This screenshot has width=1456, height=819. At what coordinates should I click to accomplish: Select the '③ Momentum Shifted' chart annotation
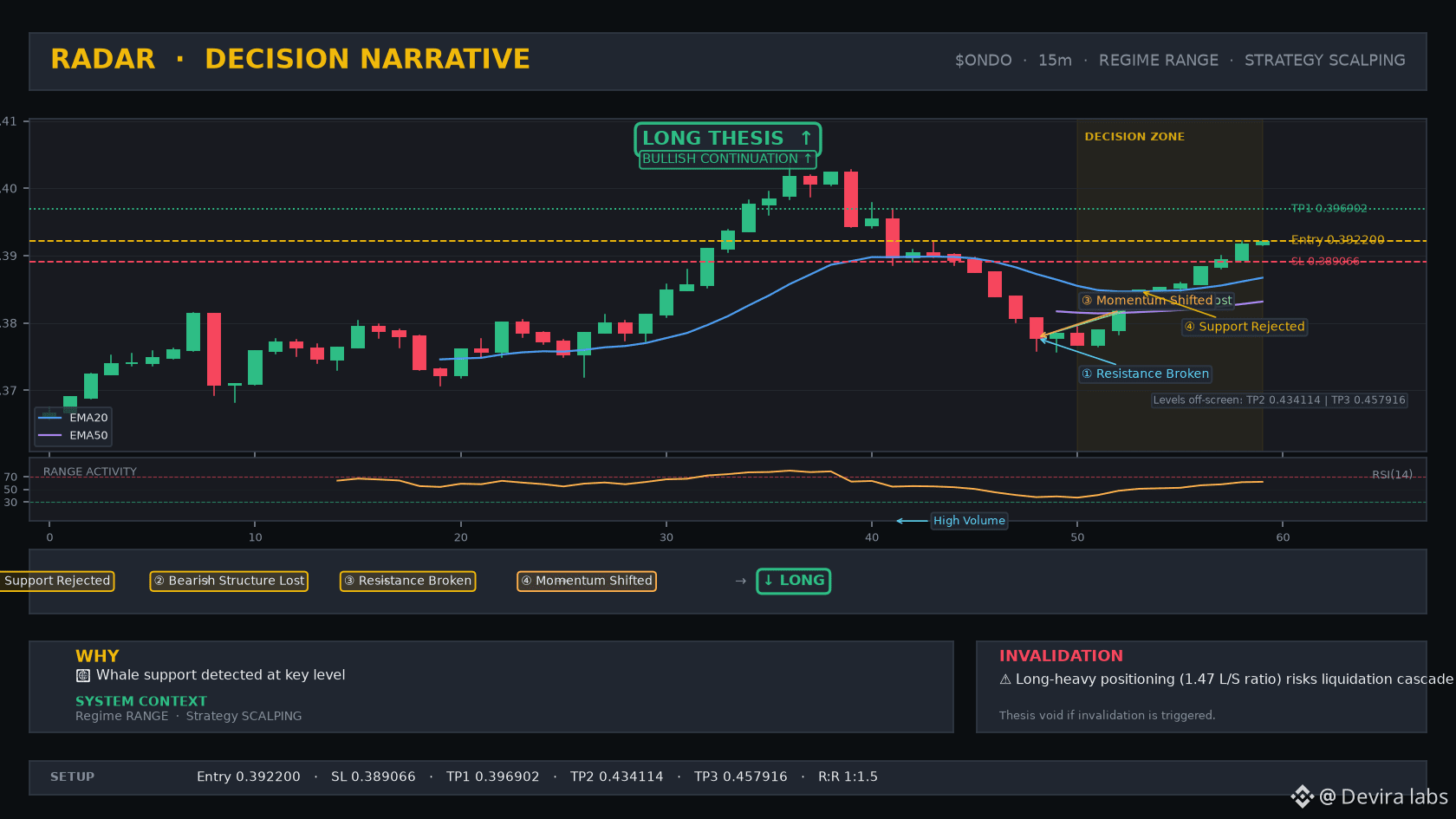point(1147,301)
